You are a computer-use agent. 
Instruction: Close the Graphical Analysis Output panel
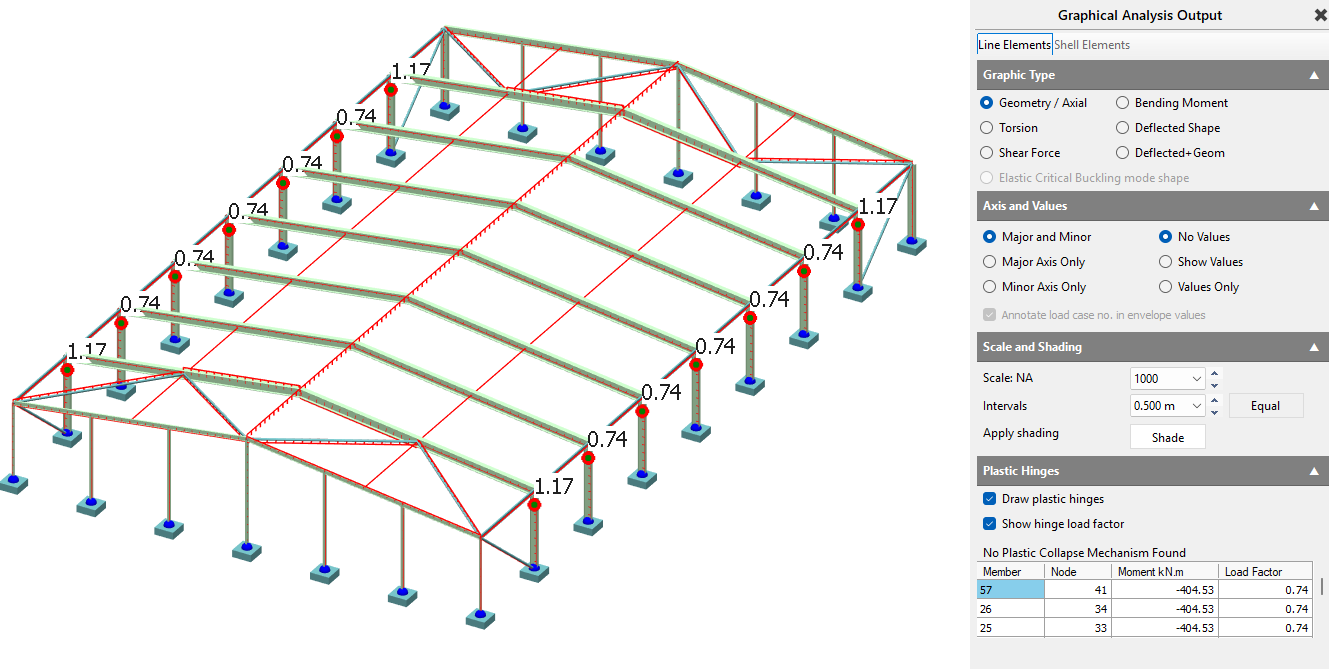point(1320,15)
